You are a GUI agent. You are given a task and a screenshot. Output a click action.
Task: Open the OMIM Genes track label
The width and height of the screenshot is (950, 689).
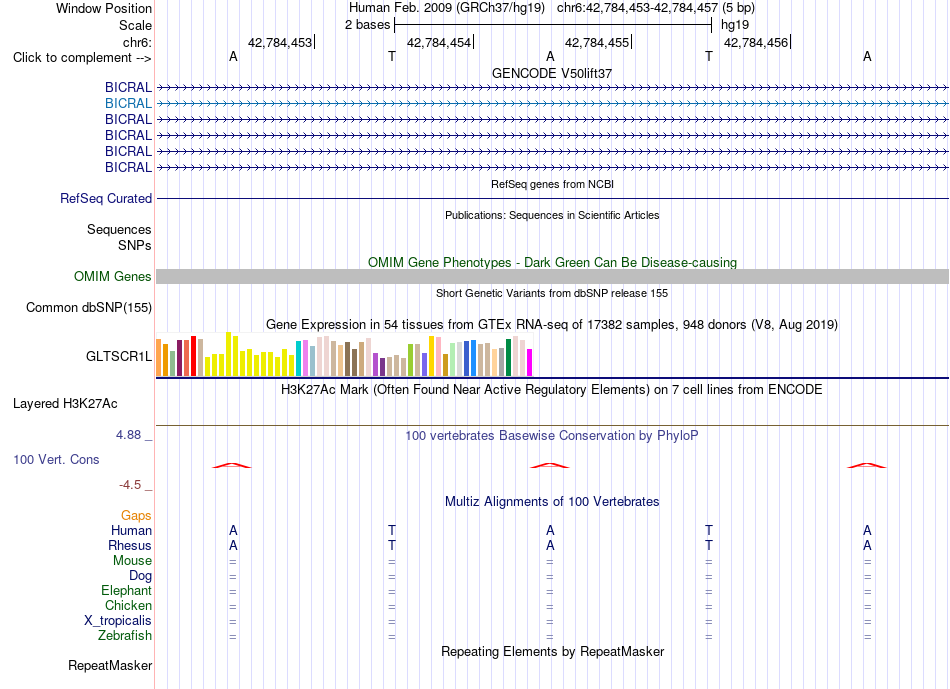coord(113,276)
